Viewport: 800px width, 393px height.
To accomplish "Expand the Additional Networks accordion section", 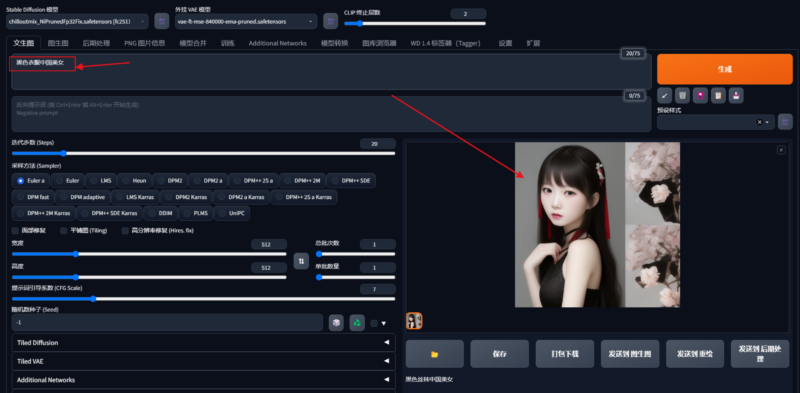I will click(x=203, y=380).
